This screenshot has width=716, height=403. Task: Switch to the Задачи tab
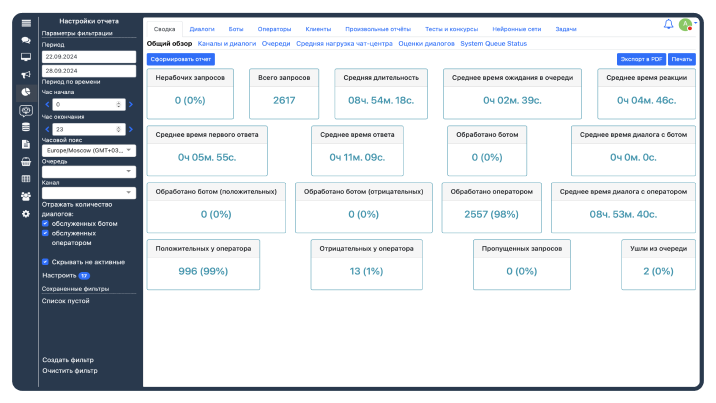coord(566,29)
